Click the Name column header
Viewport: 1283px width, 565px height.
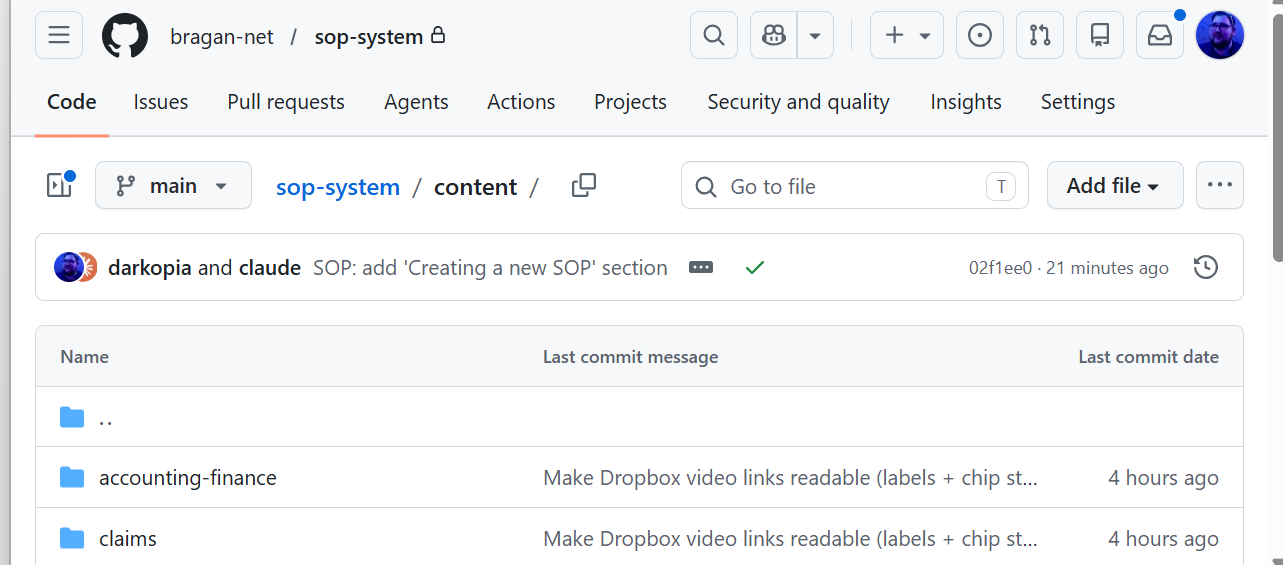point(84,357)
